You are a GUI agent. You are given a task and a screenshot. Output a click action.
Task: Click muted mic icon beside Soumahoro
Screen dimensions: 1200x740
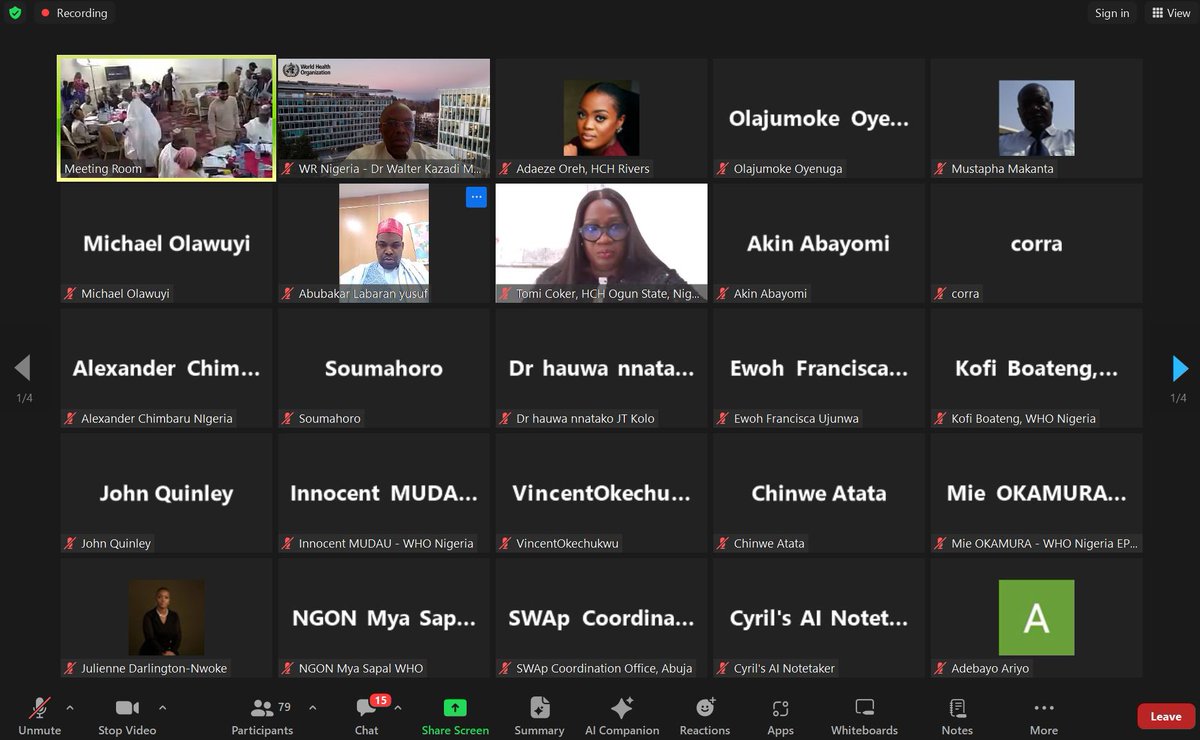click(288, 419)
